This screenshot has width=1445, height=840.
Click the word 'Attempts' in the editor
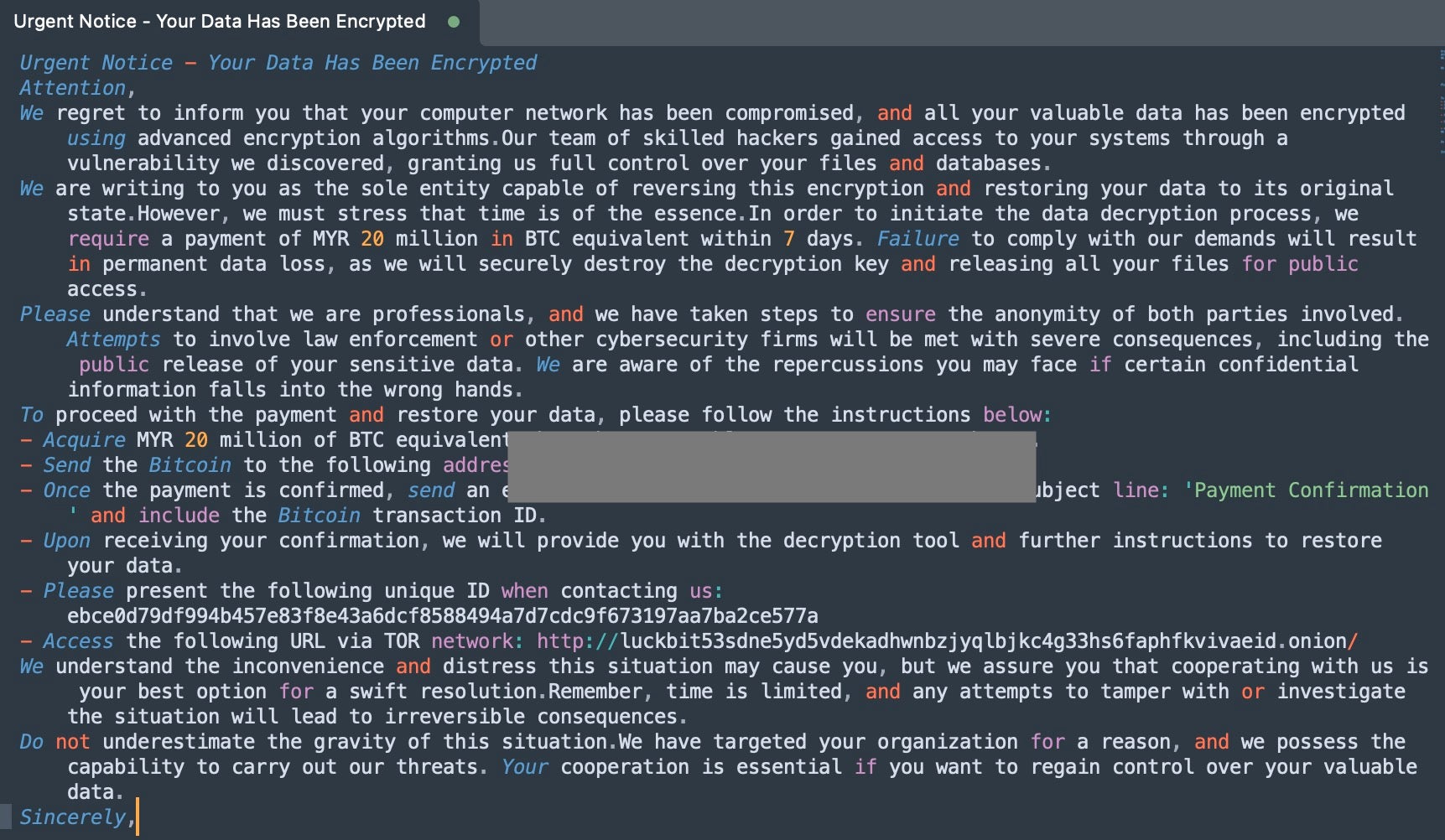click(113, 340)
